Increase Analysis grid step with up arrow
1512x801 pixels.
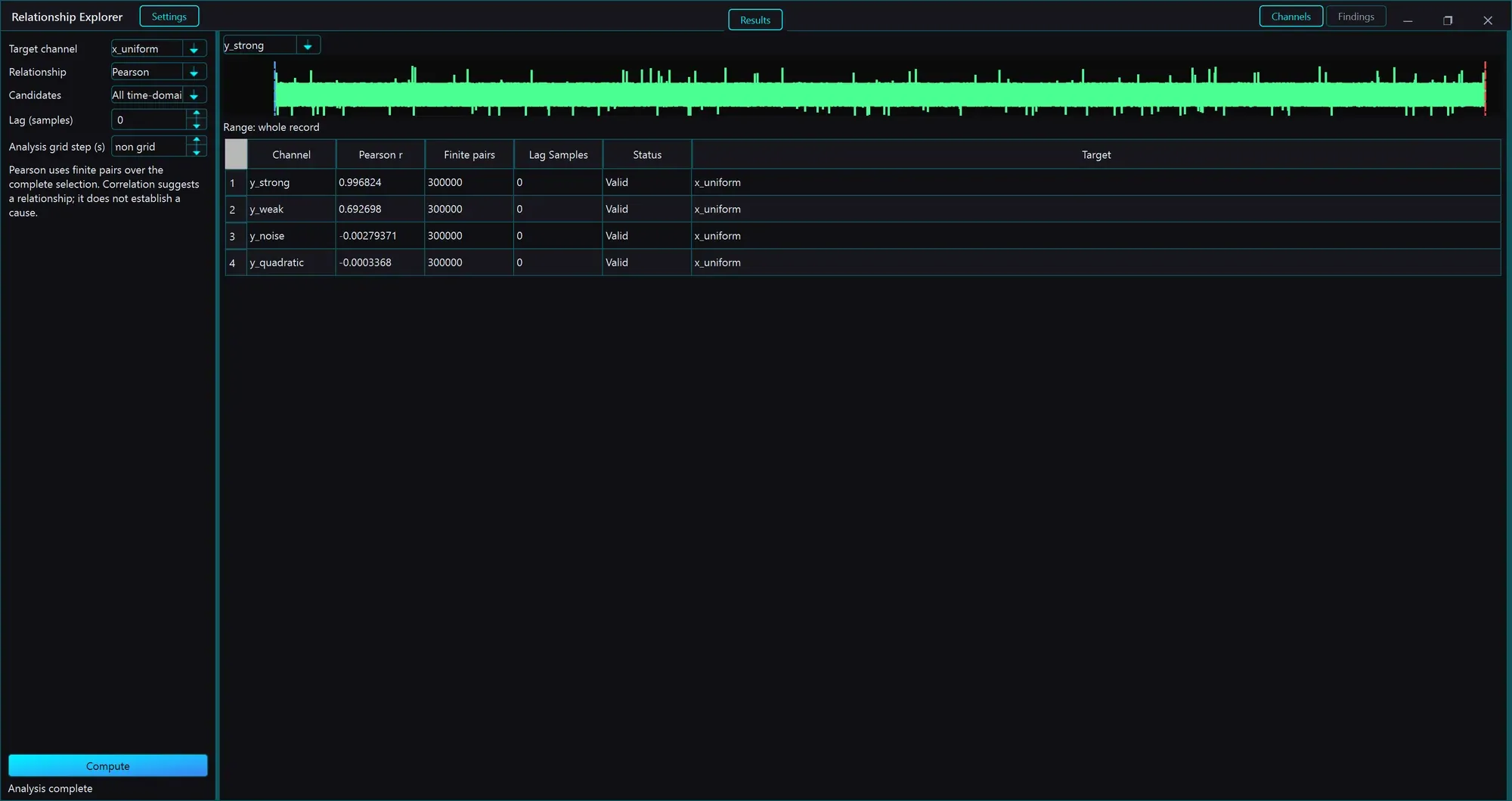(x=197, y=141)
